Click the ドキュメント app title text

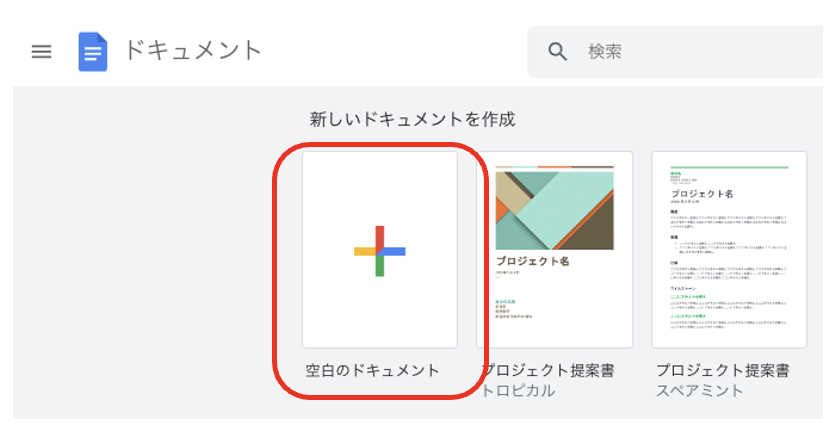click(193, 51)
